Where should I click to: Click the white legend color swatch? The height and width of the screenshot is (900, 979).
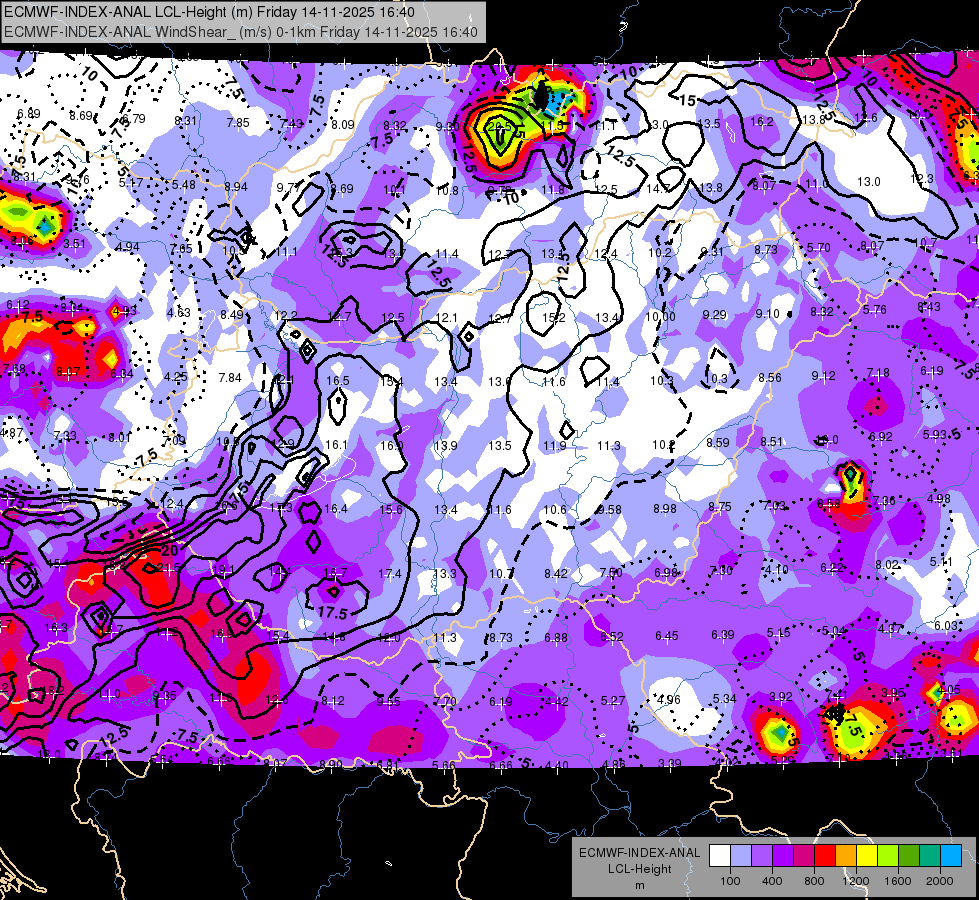point(720,856)
